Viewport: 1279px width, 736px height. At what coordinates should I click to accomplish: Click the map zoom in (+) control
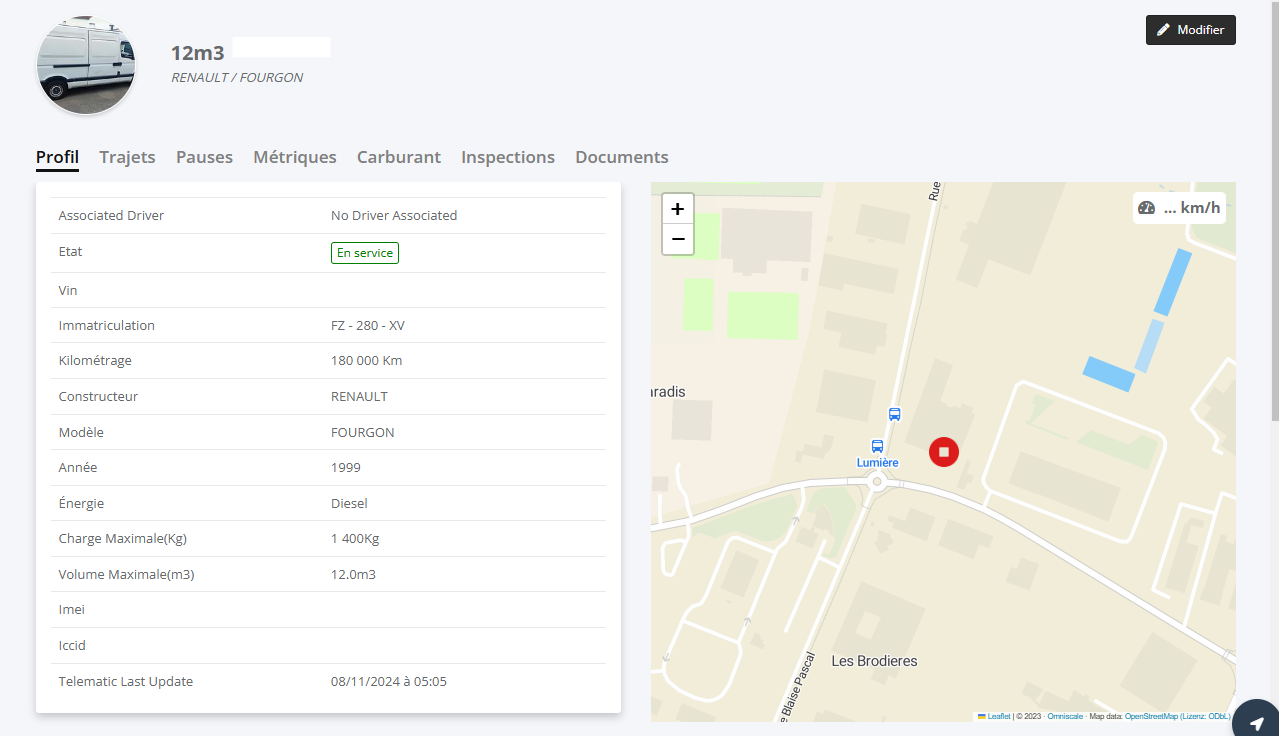click(678, 208)
